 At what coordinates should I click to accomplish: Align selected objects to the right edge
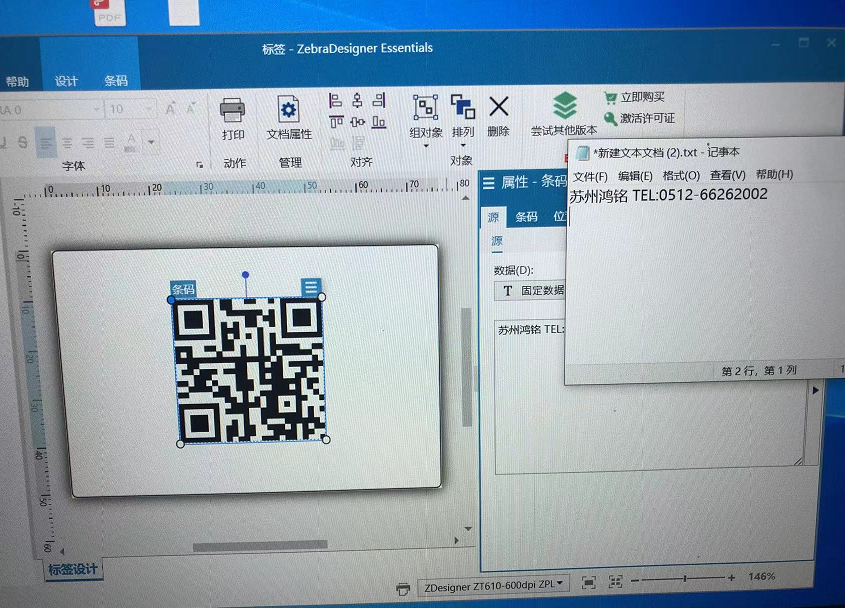pyautogui.click(x=379, y=100)
